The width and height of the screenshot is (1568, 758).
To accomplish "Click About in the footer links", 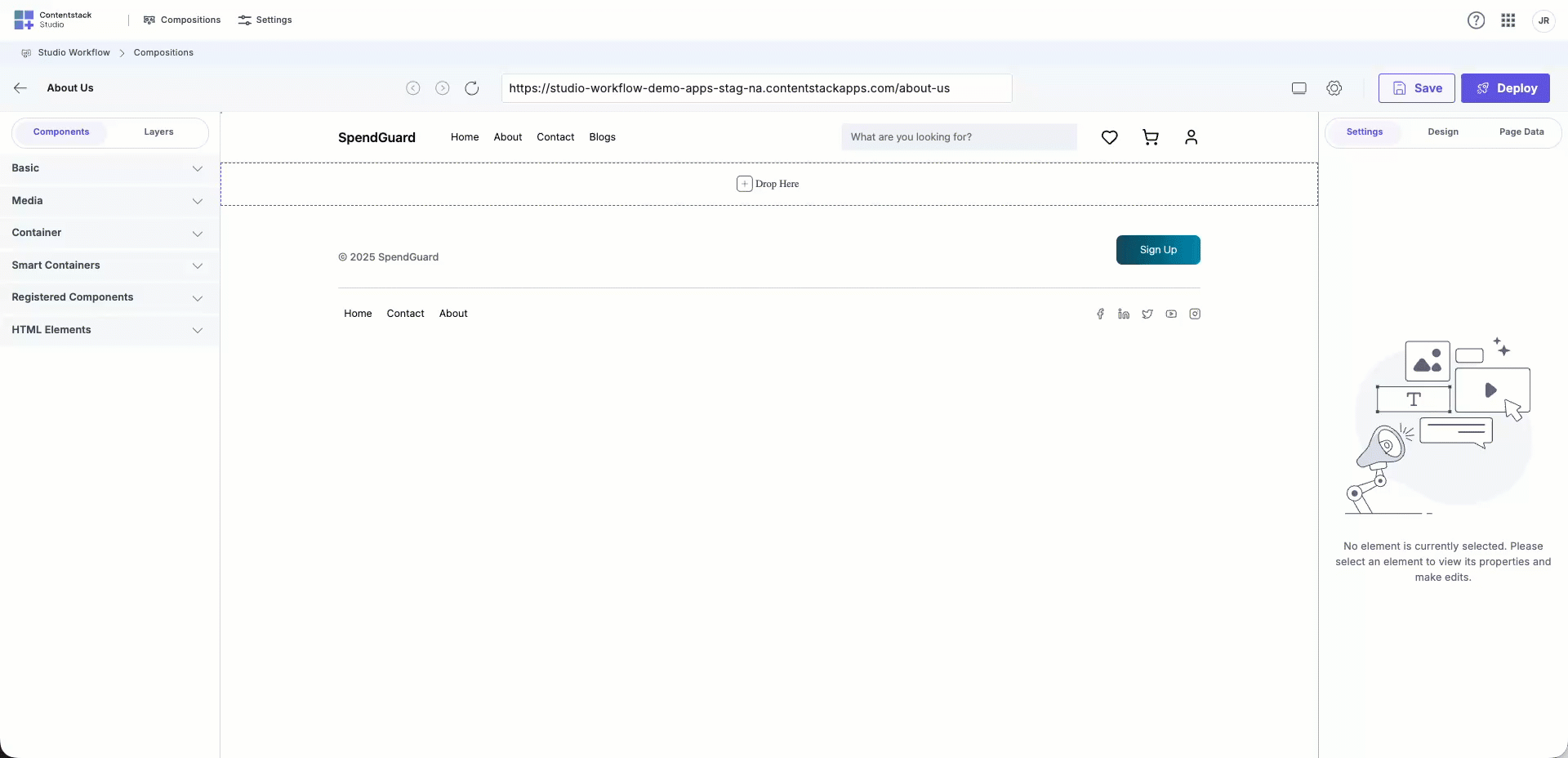I will point(453,314).
